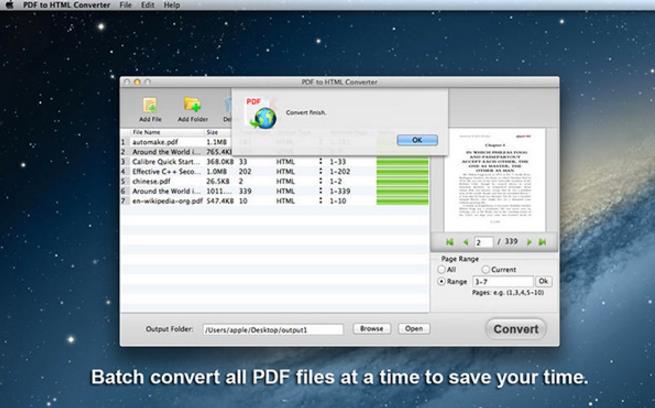Open output type selector for Calibre Quick Start row
This screenshot has width=655, height=408.
[x=320, y=161]
